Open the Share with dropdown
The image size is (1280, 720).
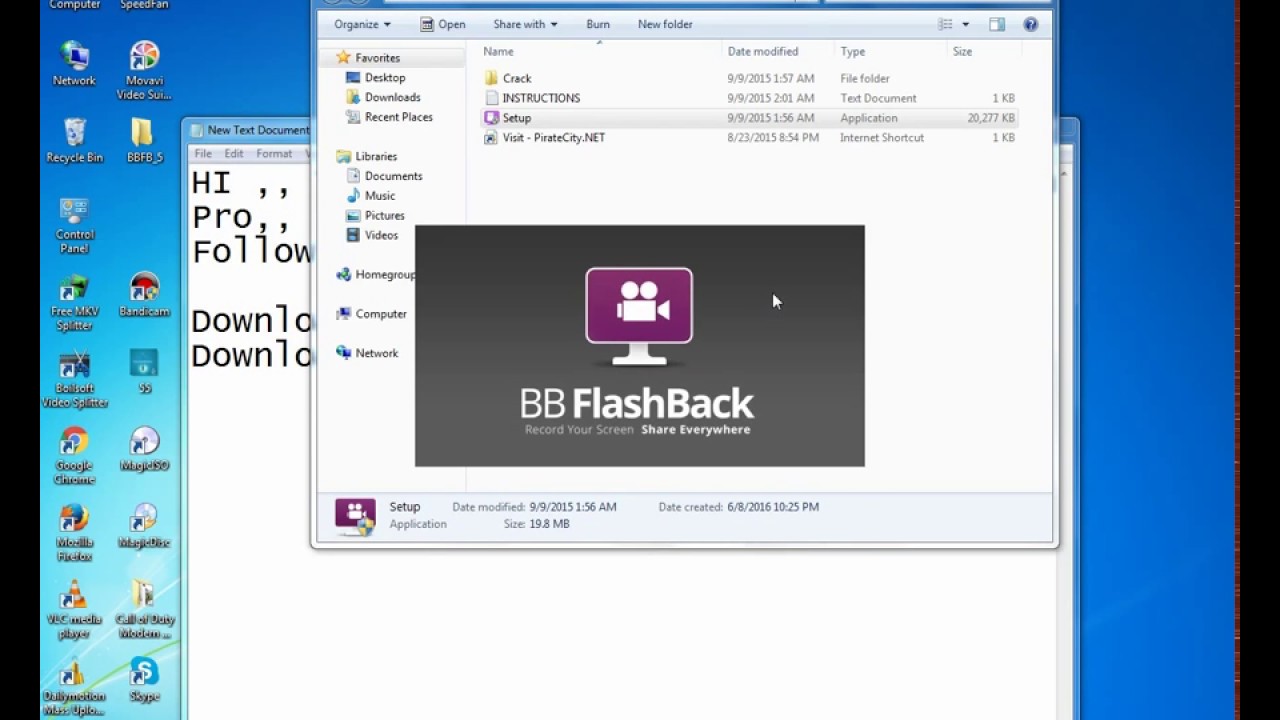click(525, 24)
